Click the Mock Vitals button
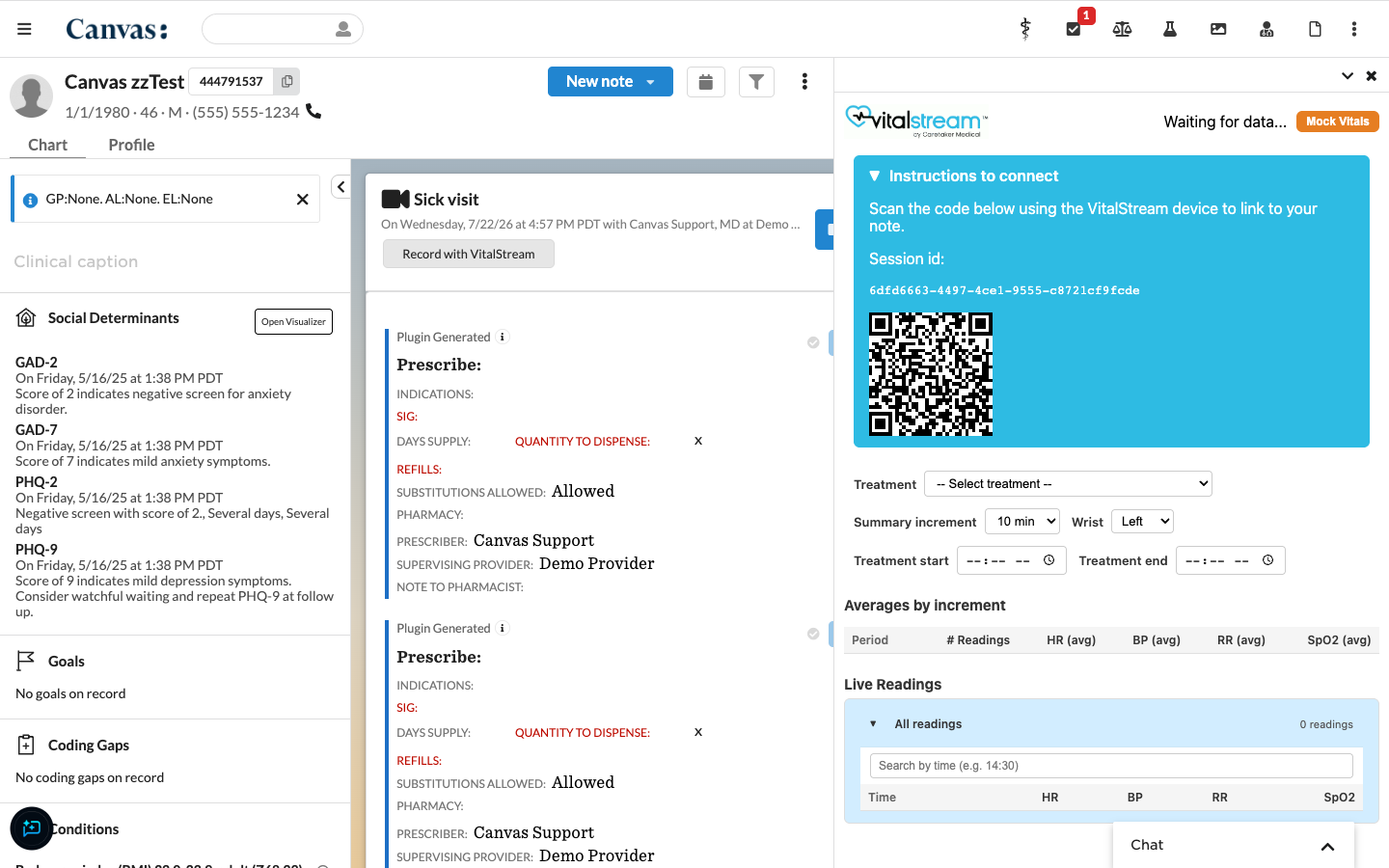1389x868 pixels. [x=1338, y=122]
